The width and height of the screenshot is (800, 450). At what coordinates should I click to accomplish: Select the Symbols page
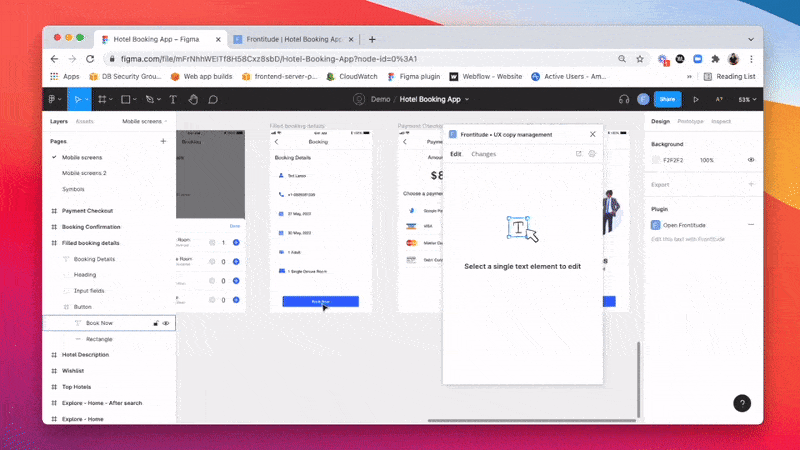pos(73,189)
